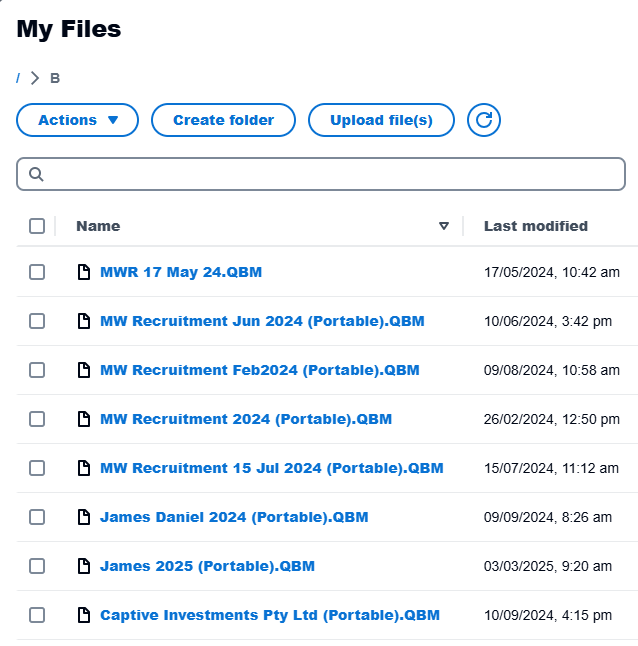Select checkbox for MW Recruitment 2024 (Portable).QBM
Image resolution: width=638 pixels, height=646 pixels.
click(x=37, y=419)
